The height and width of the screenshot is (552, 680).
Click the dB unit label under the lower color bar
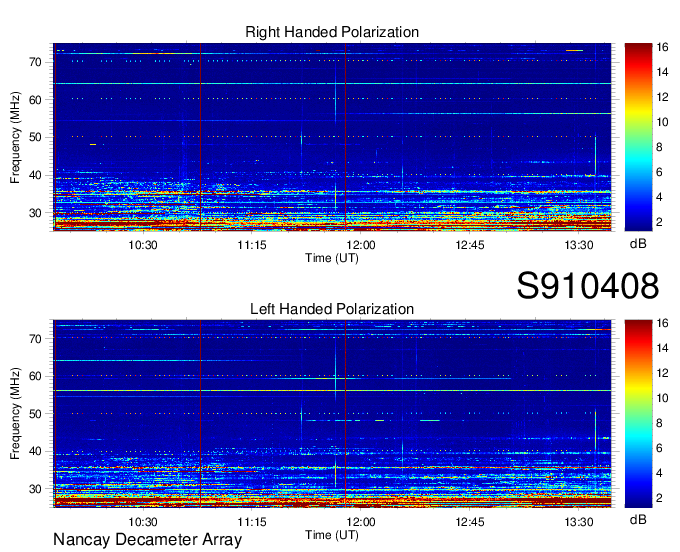click(638, 519)
